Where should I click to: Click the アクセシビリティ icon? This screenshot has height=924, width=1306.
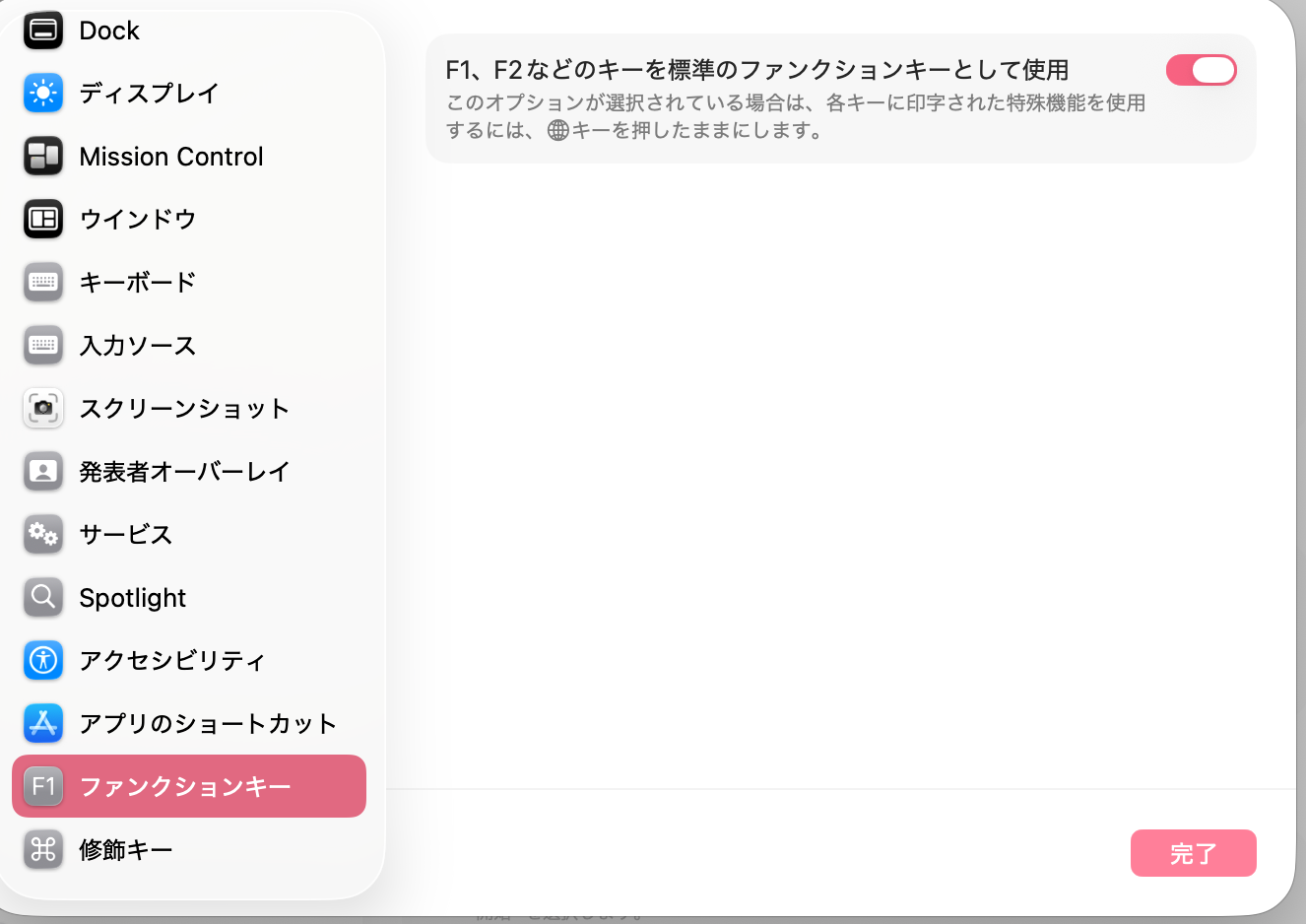pyautogui.click(x=43, y=660)
